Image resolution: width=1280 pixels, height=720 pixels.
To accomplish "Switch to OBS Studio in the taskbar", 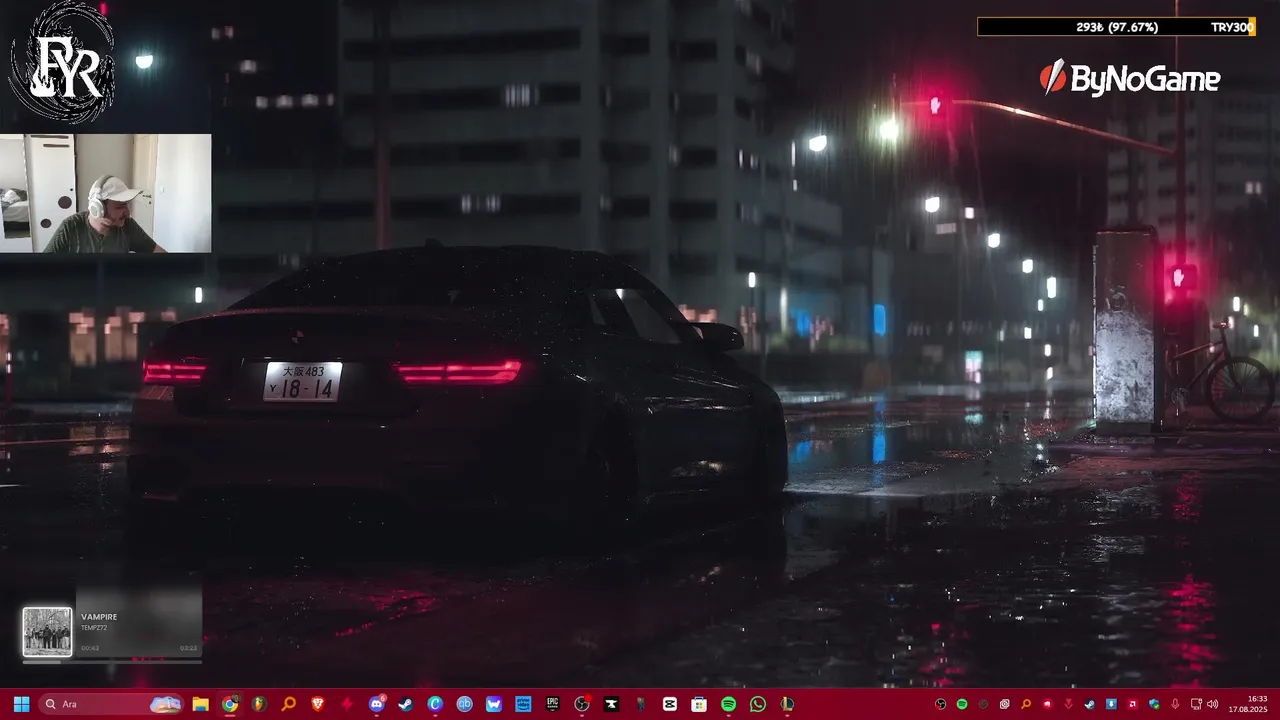I will (x=582, y=704).
